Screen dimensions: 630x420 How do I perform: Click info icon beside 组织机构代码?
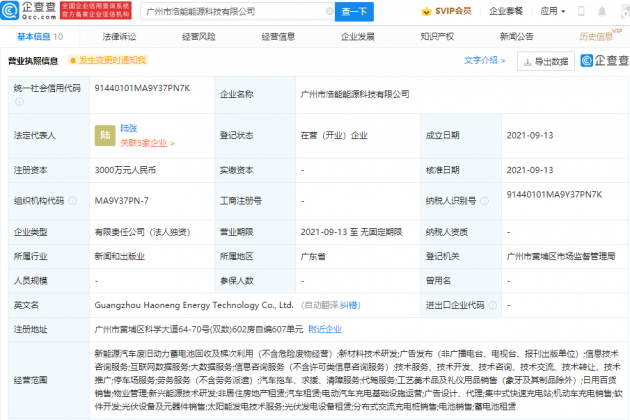point(72,201)
